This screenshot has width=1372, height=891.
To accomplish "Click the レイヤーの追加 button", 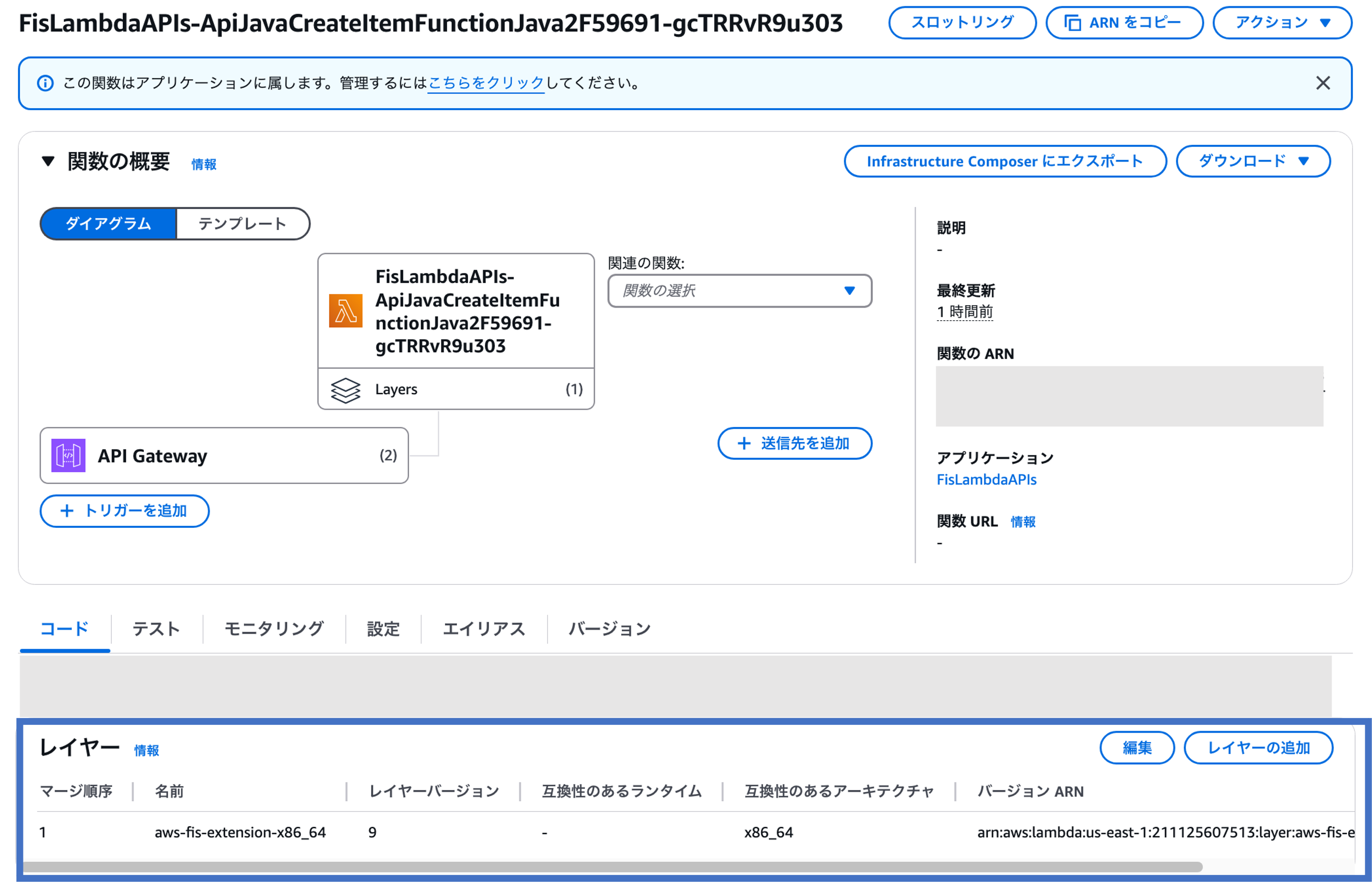I will click(x=1258, y=748).
